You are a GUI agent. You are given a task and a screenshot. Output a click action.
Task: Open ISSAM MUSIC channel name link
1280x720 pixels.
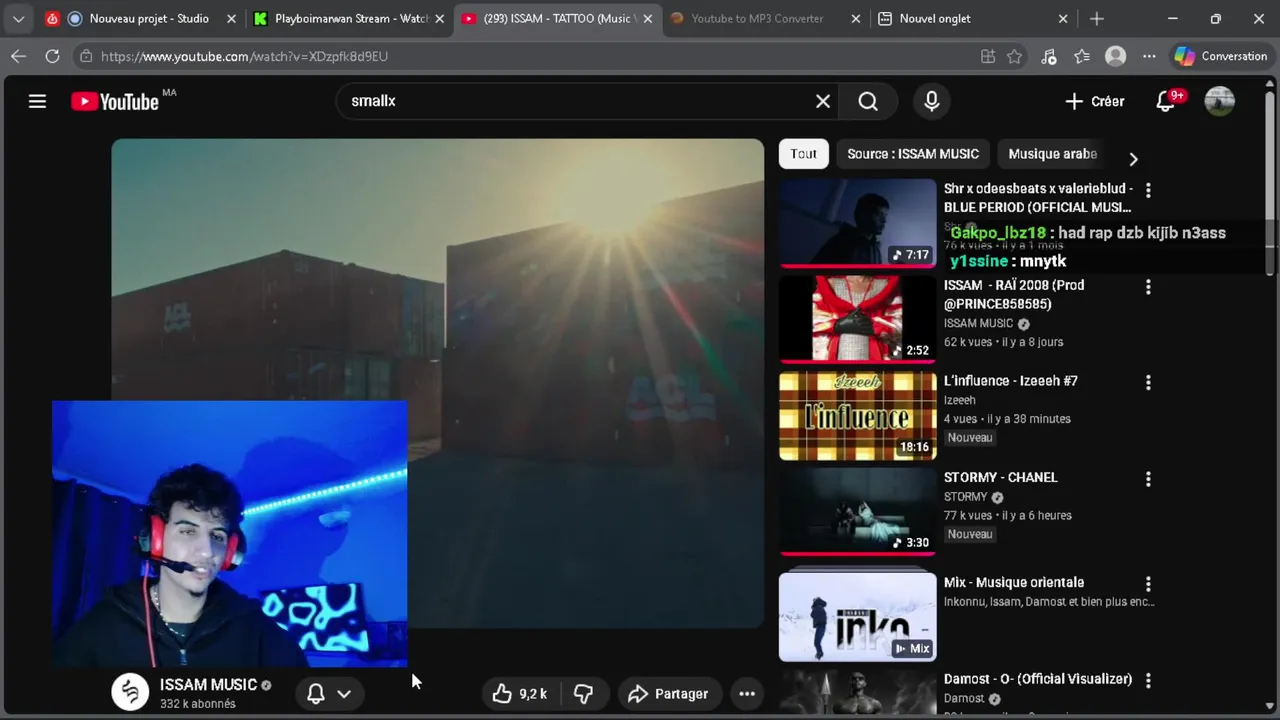[208, 685]
